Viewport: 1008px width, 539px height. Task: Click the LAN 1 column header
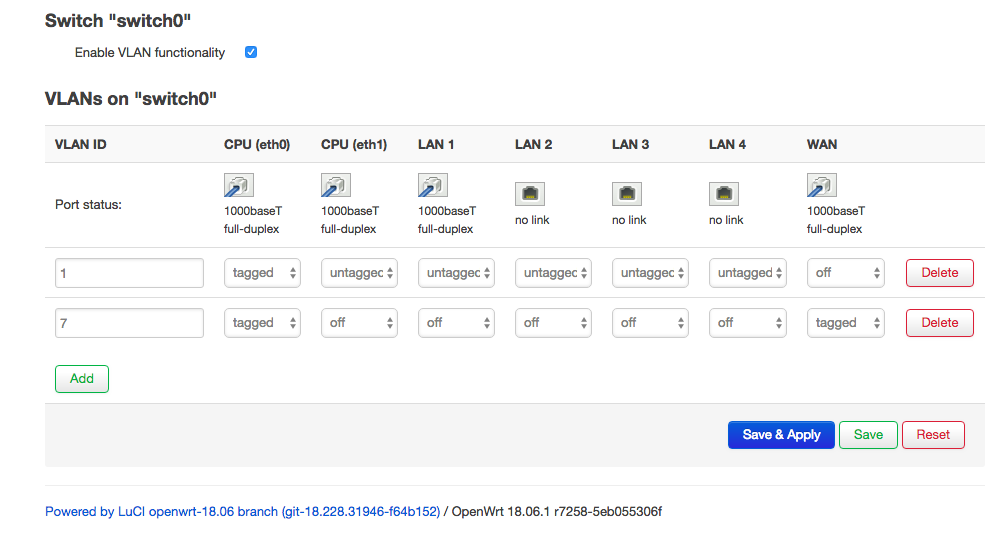pos(436,144)
